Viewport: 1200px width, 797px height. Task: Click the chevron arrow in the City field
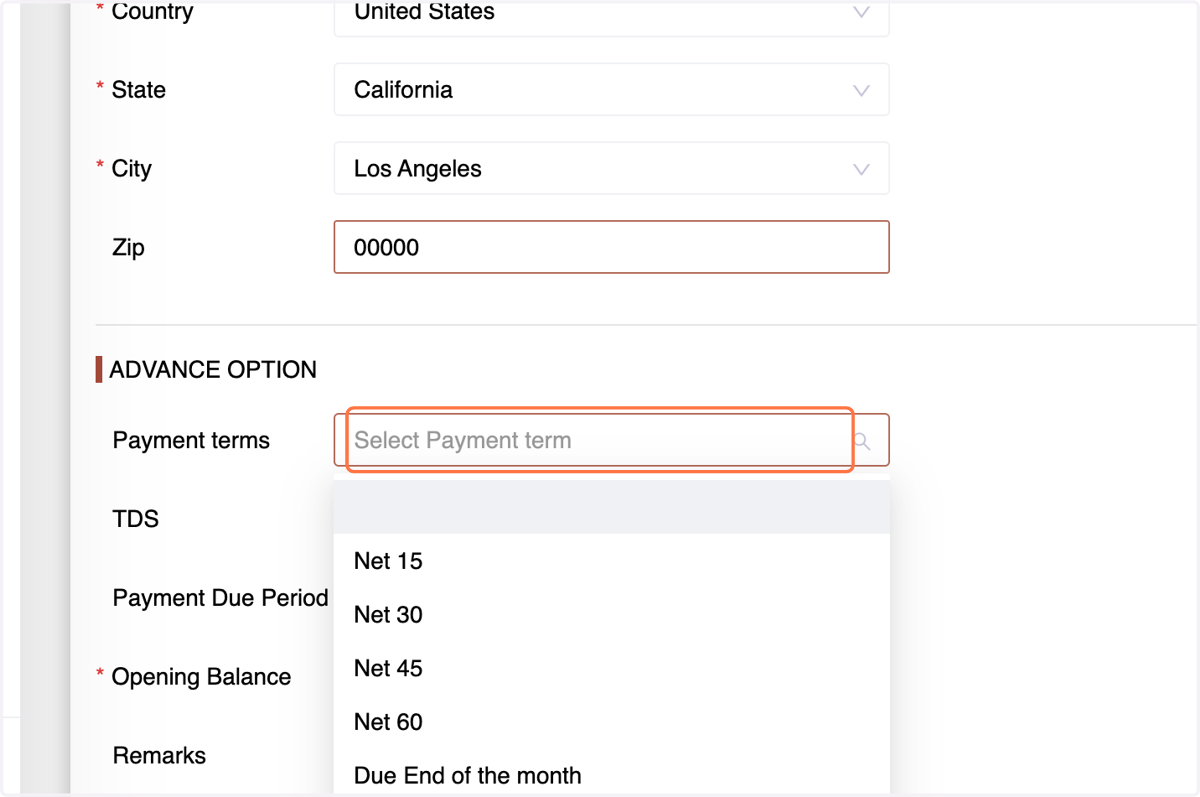coord(861,169)
